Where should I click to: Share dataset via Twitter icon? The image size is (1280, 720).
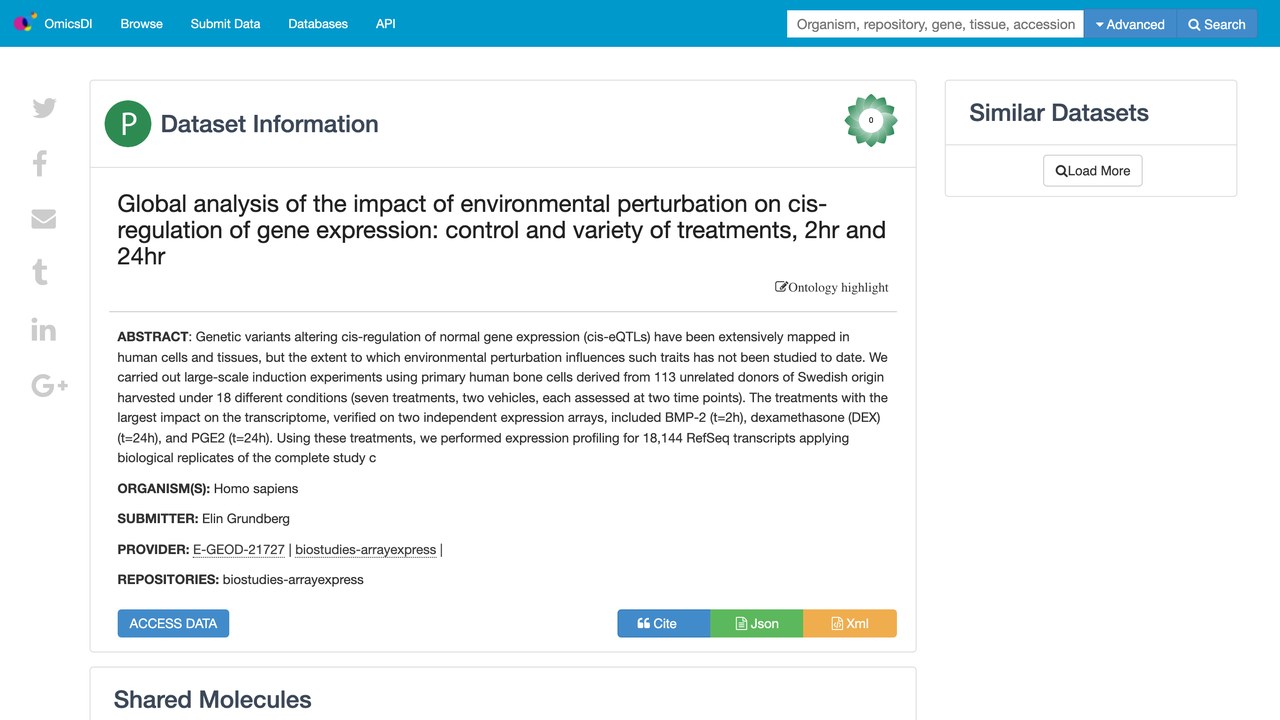pyautogui.click(x=44, y=108)
